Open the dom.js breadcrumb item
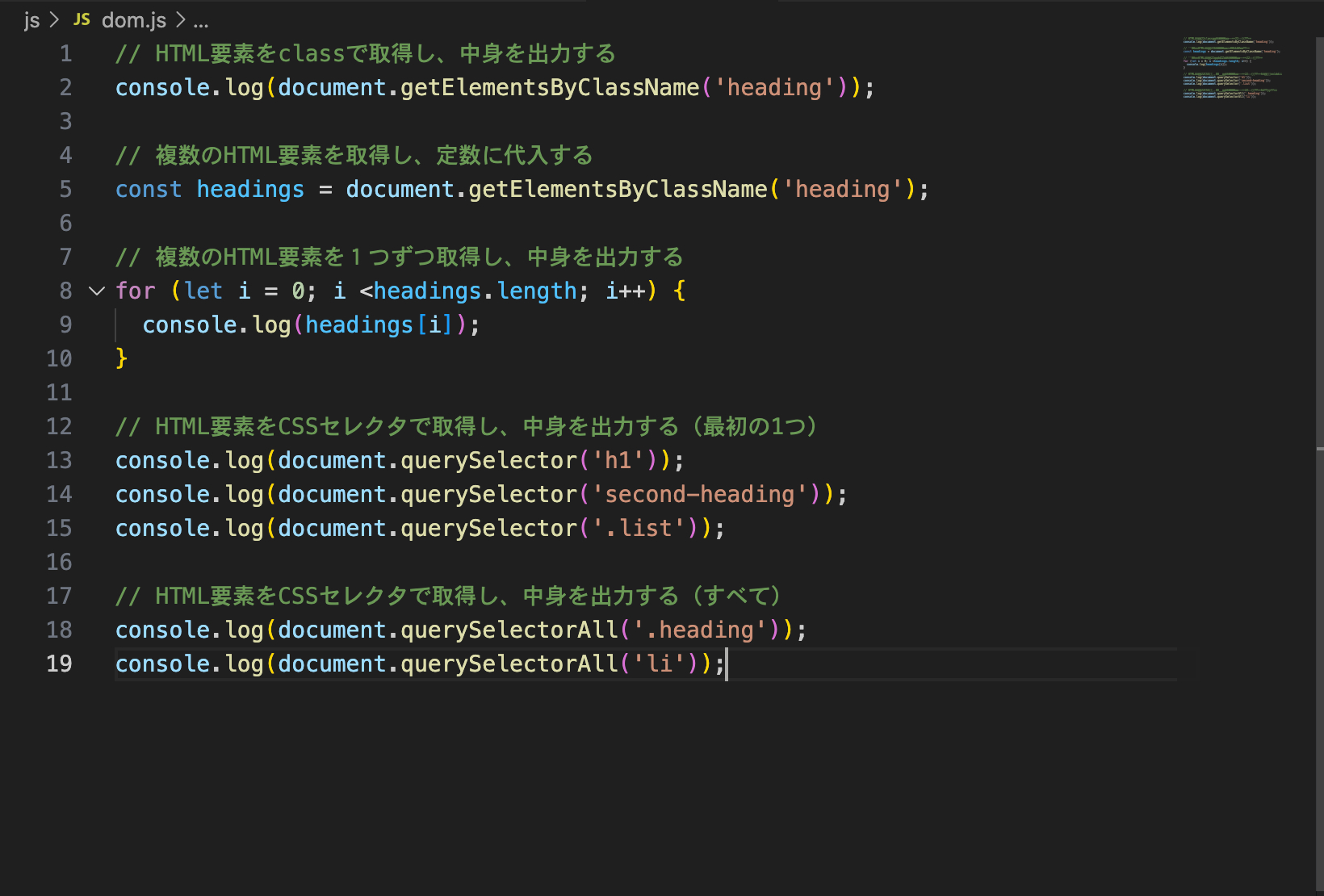Viewport: 1324px width, 896px height. [x=133, y=19]
